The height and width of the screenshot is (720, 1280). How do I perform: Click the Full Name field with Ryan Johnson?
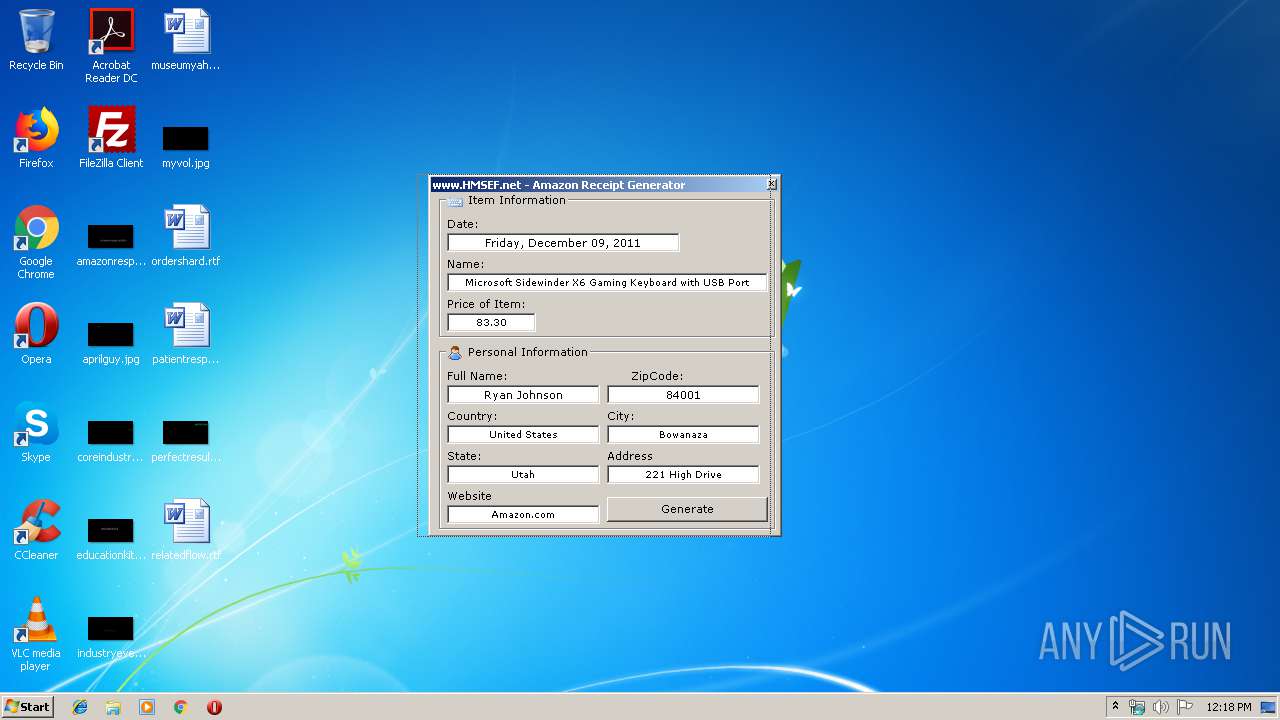523,395
